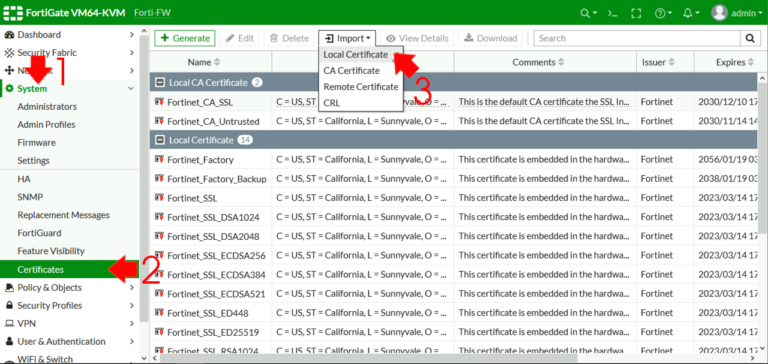The height and width of the screenshot is (364, 768).
Task: Open the notifications bell
Action: pos(691,13)
